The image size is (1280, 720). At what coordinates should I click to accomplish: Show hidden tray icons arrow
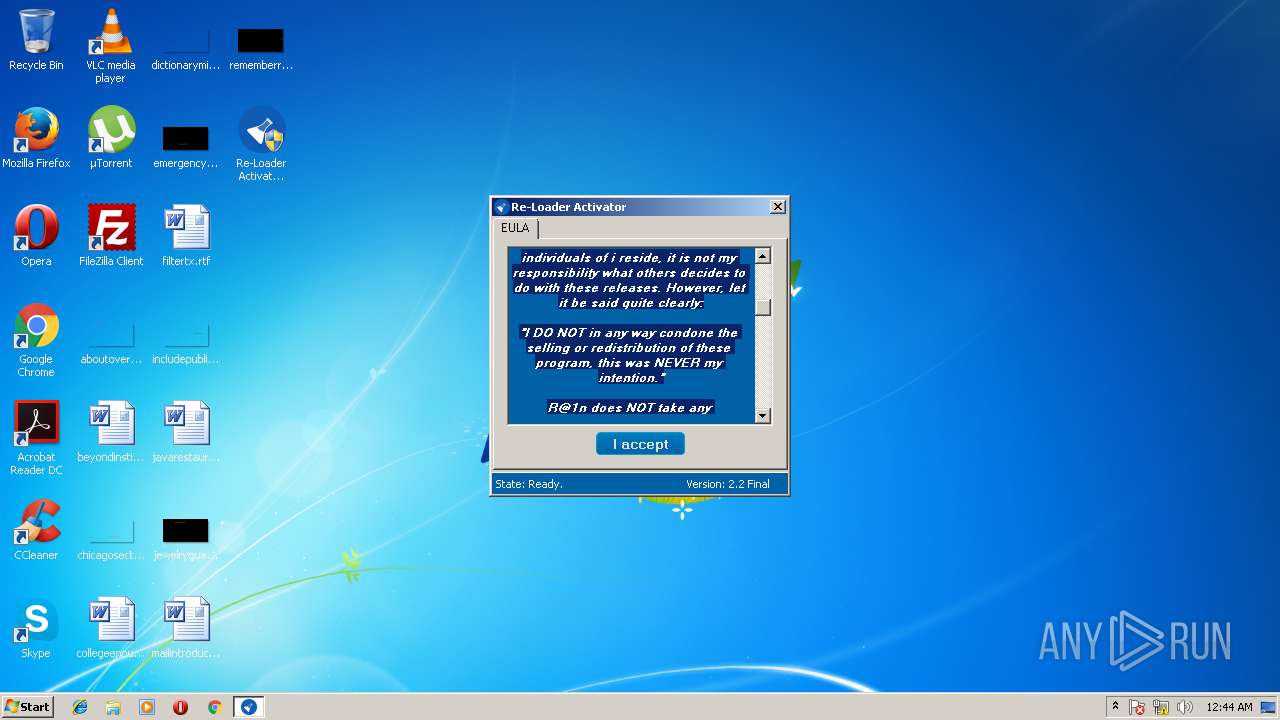pyautogui.click(x=1115, y=707)
